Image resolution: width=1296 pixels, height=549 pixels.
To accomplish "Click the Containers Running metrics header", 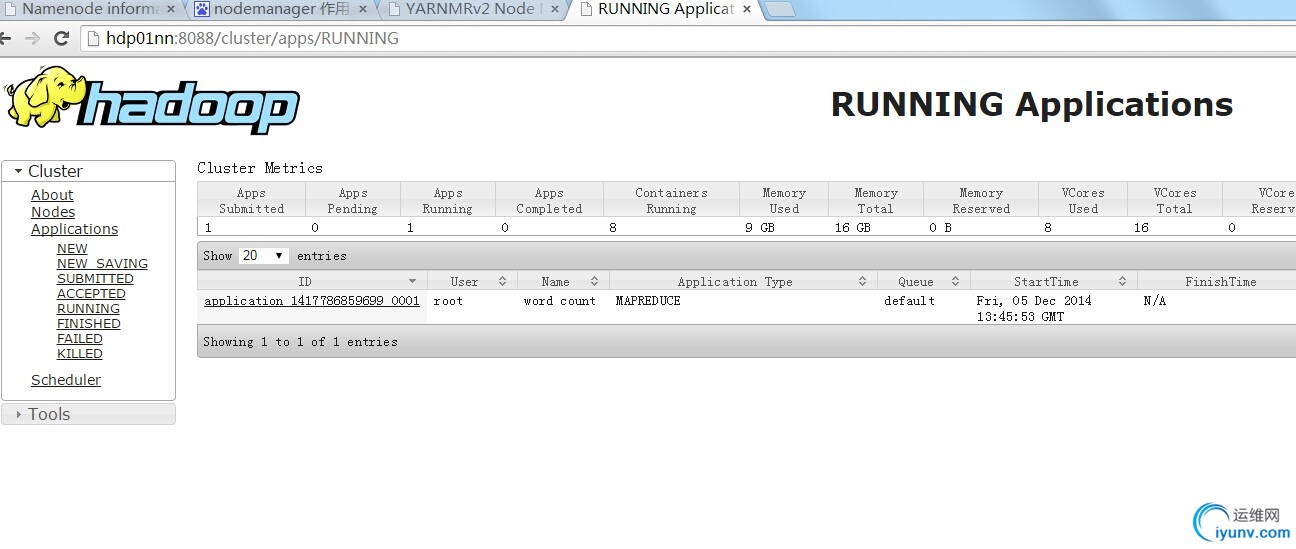I will pyautogui.click(x=671, y=201).
